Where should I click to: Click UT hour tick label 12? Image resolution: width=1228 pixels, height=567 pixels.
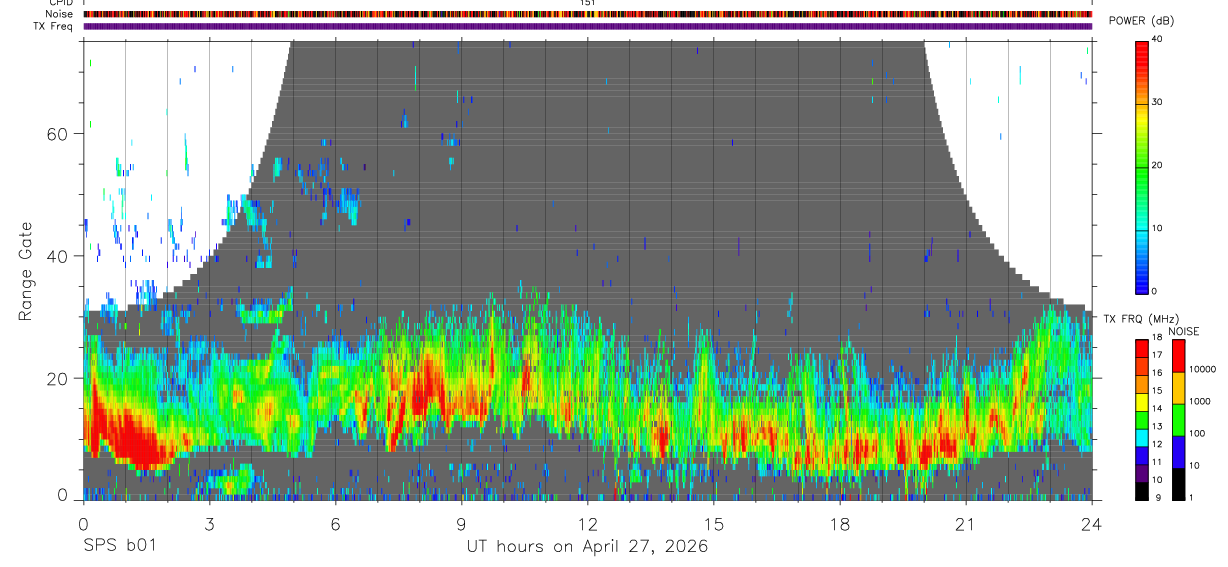(x=587, y=524)
